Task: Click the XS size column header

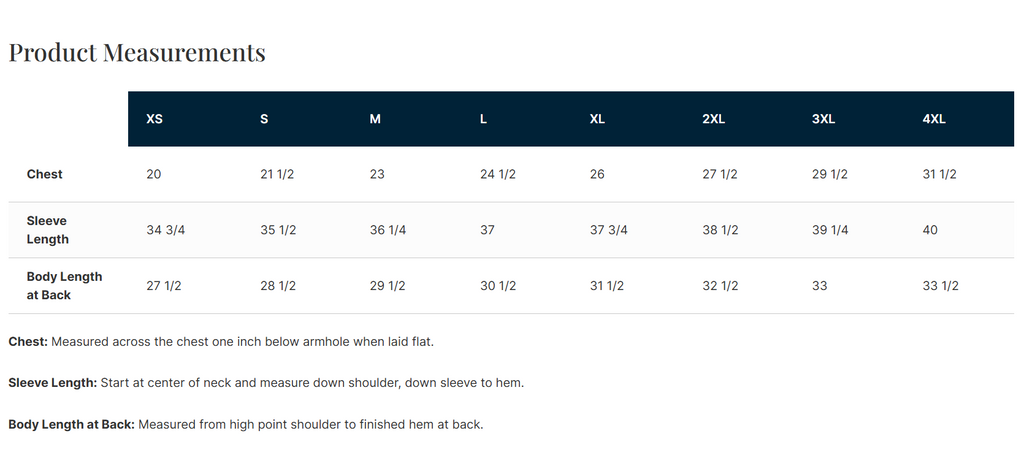Action: [x=154, y=119]
